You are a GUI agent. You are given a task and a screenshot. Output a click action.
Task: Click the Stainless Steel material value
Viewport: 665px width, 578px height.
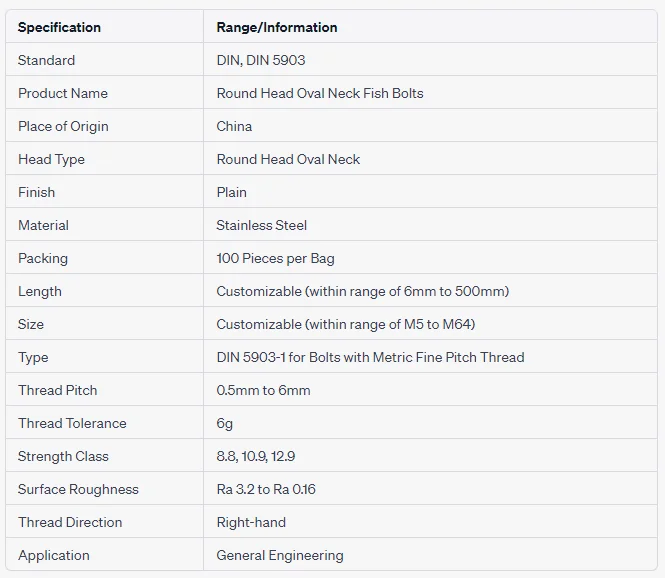coord(262,225)
